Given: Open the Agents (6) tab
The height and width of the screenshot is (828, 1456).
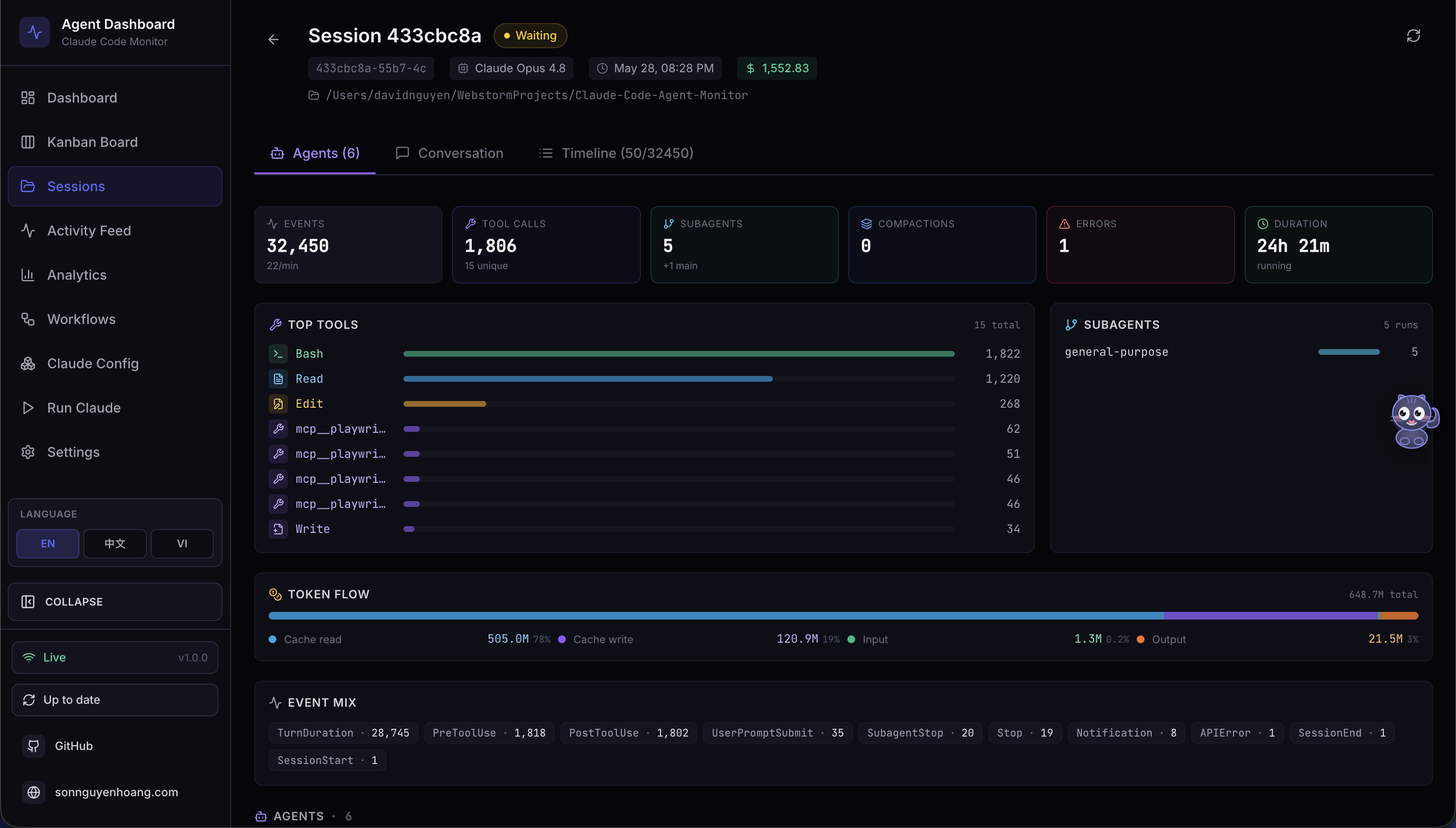Looking at the screenshot, I should (x=314, y=154).
